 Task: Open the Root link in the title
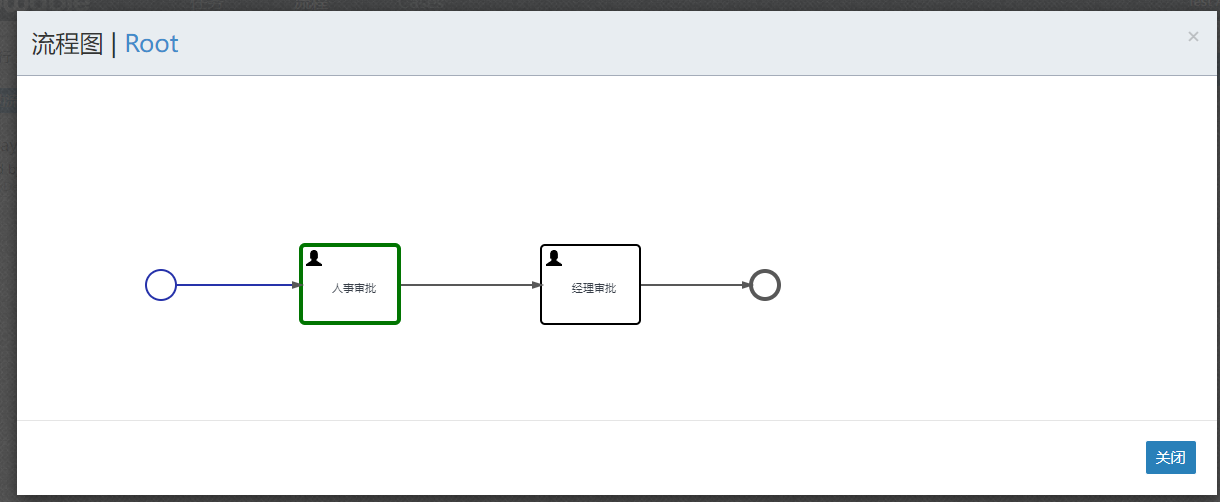point(152,44)
